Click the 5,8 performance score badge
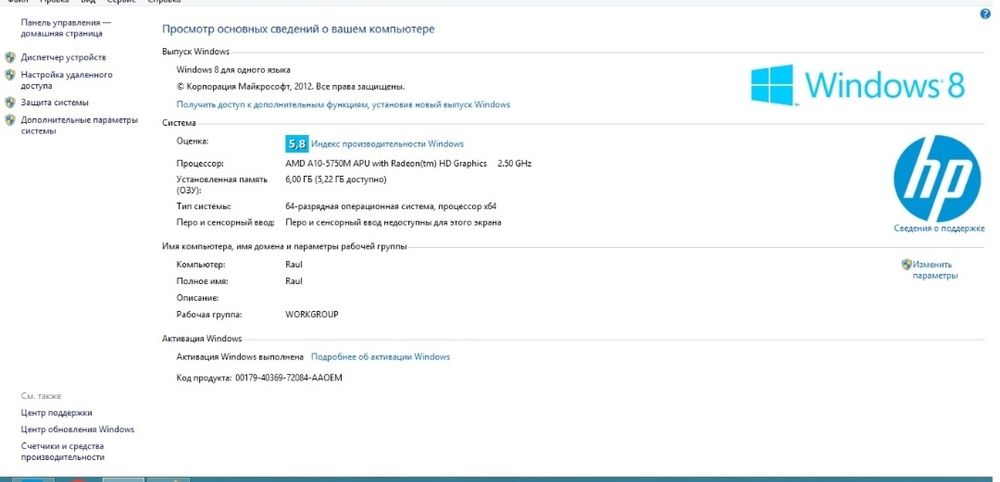Image resolution: width=1000 pixels, height=482 pixels. [297, 144]
